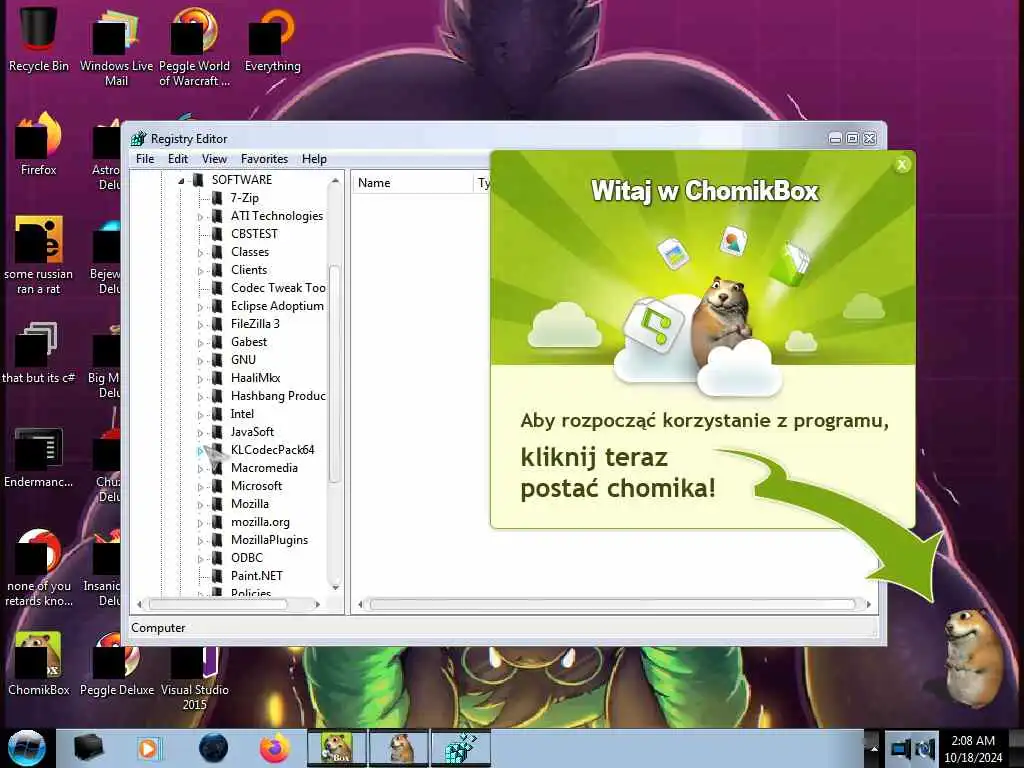Click the volume tray icon
1024x768 pixels.
tap(926, 748)
